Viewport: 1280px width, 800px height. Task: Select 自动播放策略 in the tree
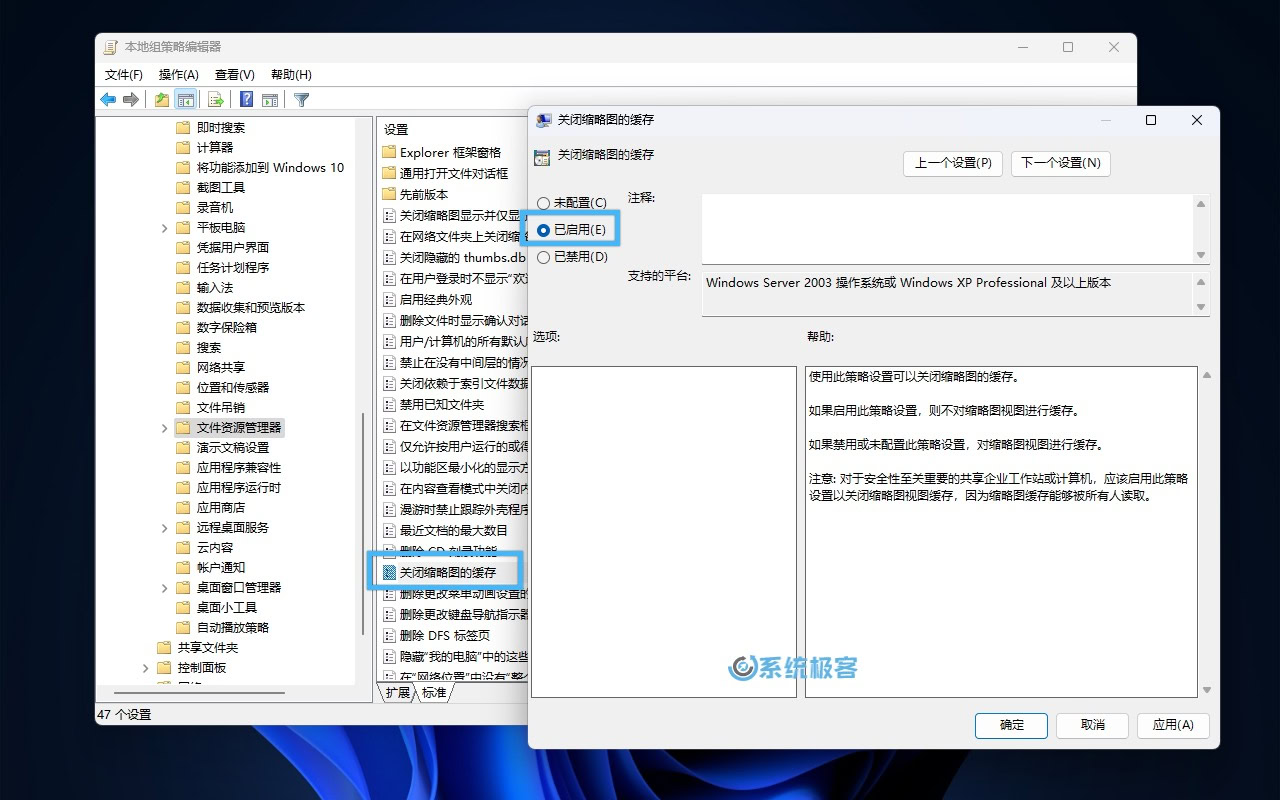pyautogui.click(x=233, y=627)
